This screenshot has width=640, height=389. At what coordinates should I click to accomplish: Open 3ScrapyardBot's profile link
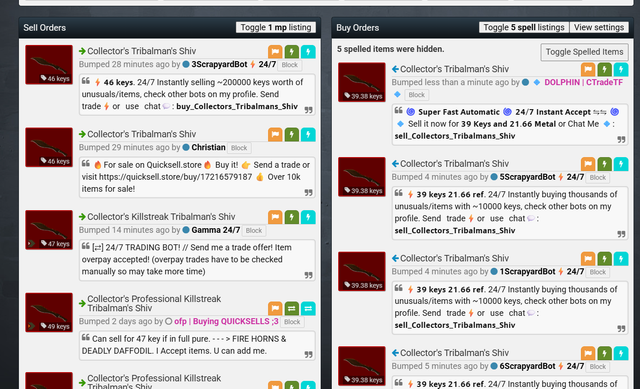pyautogui.click(x=233, y=64)
